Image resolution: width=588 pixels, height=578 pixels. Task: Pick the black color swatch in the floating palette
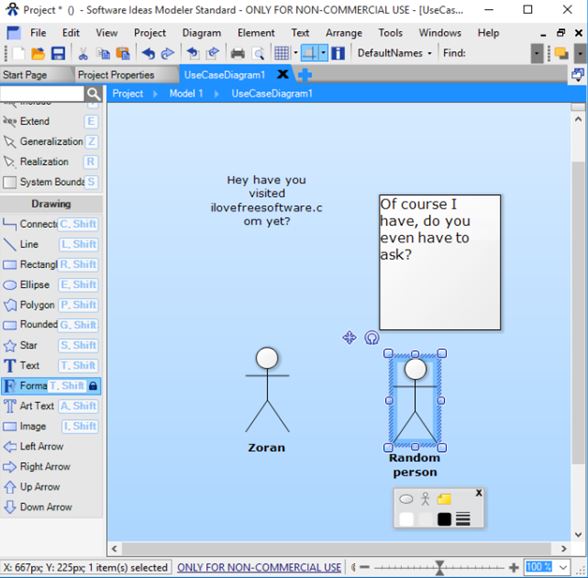click(x=444, y=519)
